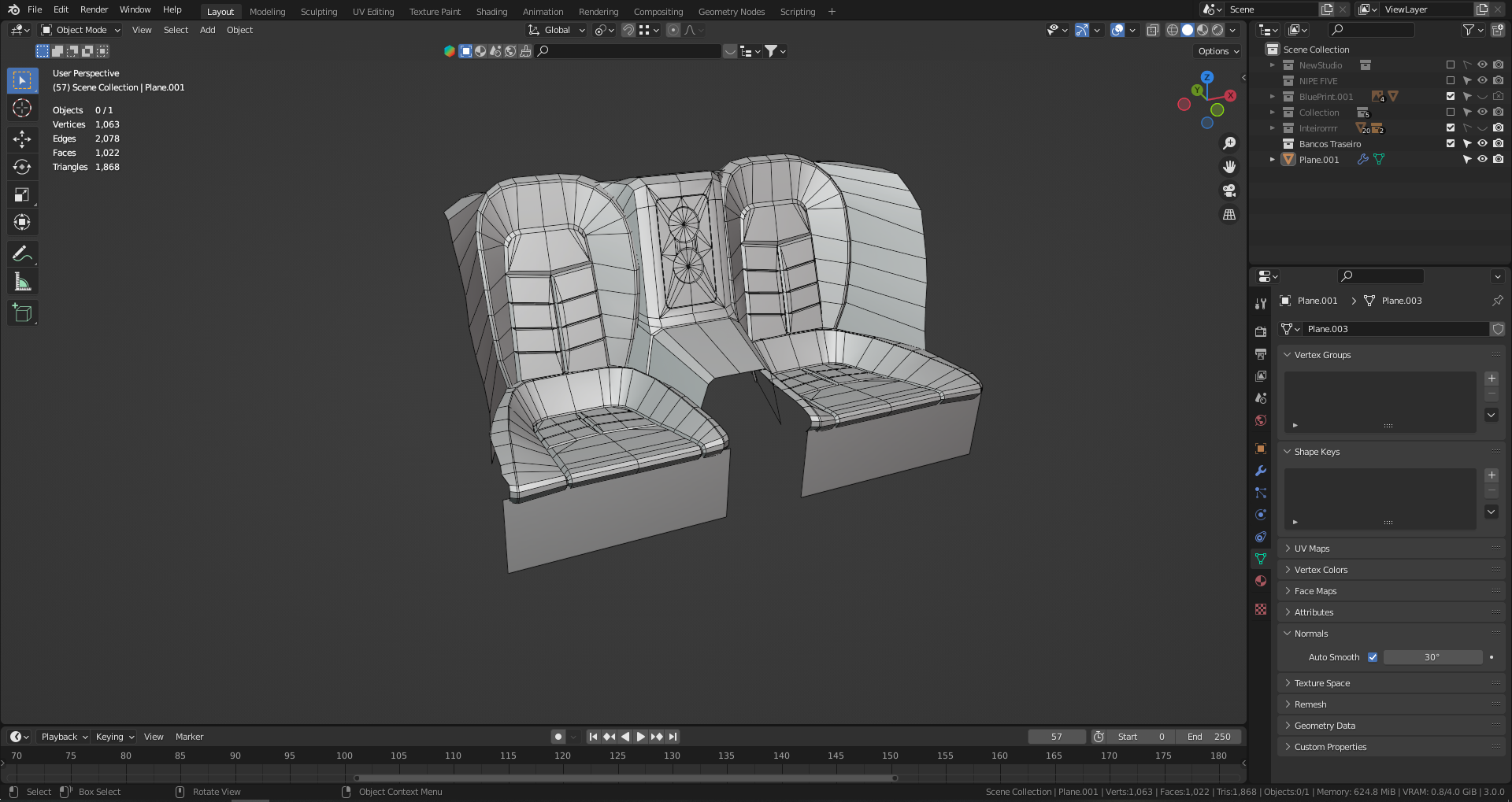Viewport: 1512px width, 802px height.
Task: Click the Auto Smooth angle slider
Action: 1432,657
